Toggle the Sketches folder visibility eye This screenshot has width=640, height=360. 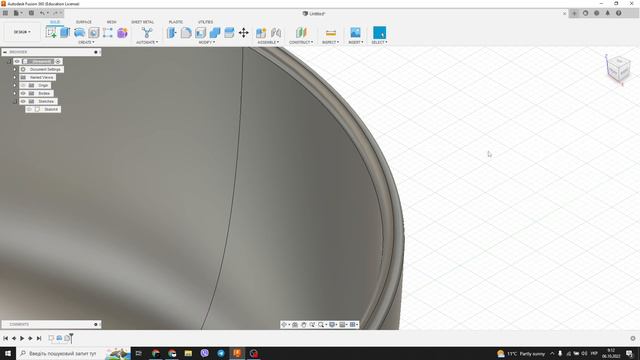23,101
